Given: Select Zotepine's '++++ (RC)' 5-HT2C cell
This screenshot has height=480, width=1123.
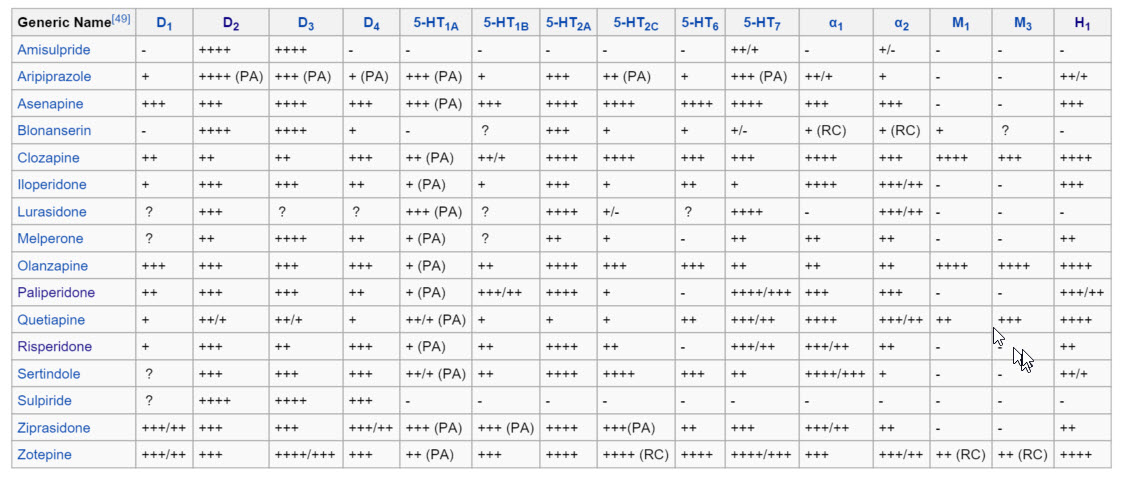Looking at the screenshot, I should tap(636, 455).
